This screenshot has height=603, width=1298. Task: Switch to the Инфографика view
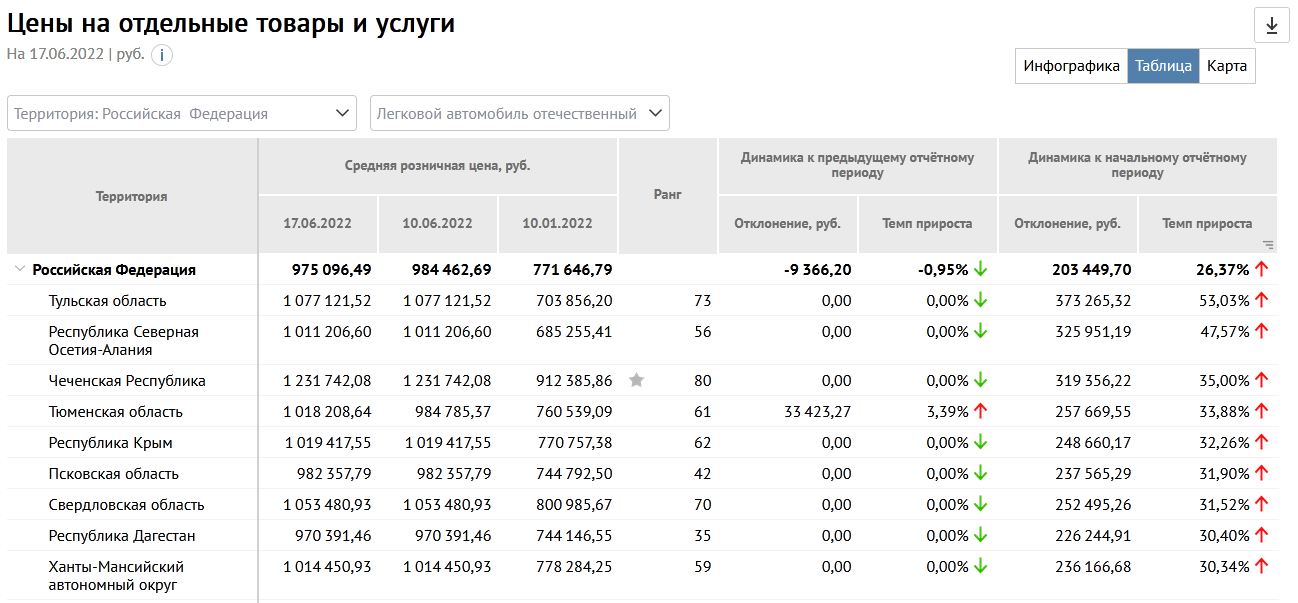1071,66
